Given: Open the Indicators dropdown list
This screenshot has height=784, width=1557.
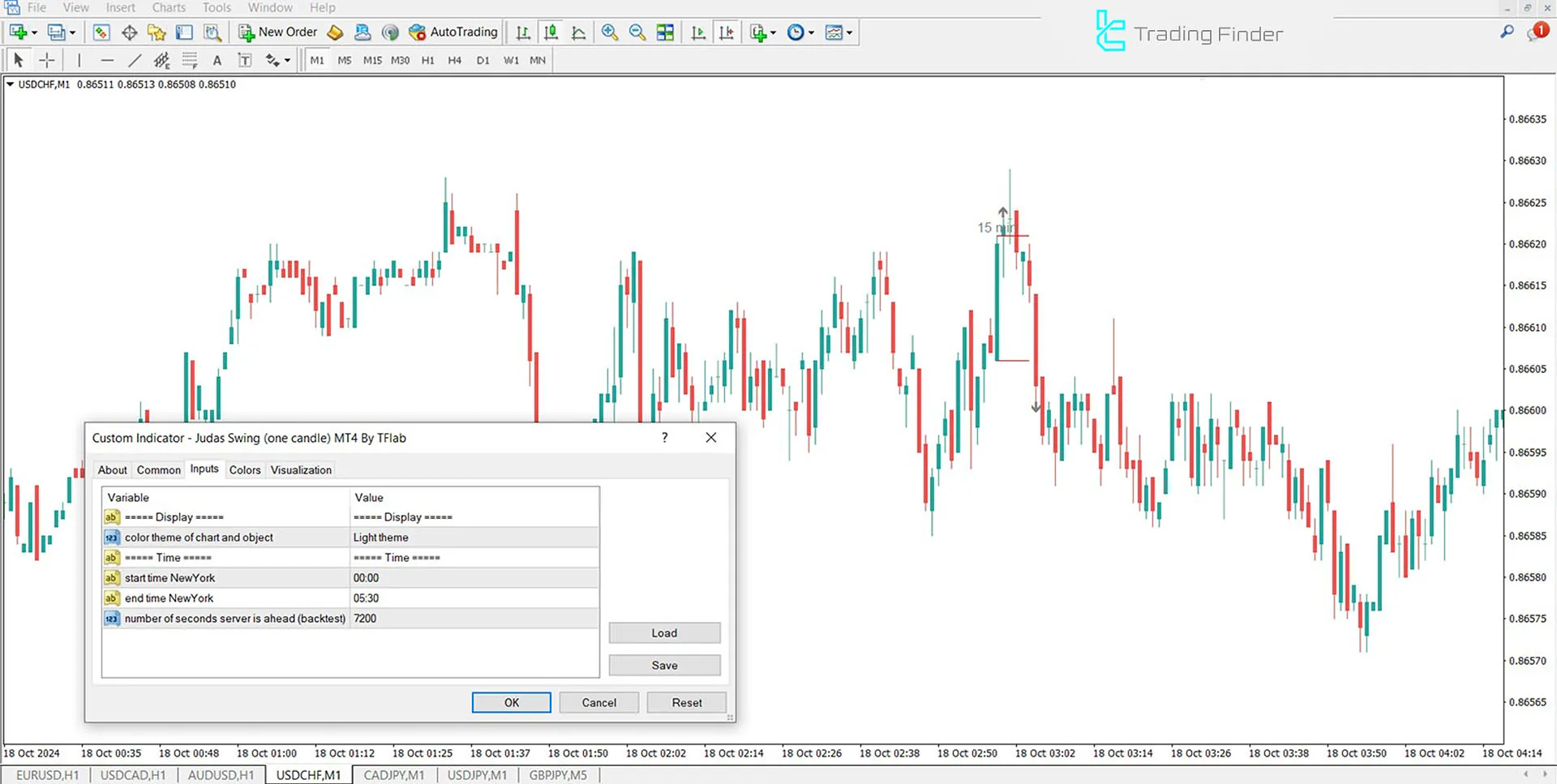Looking at the screenshot, I should pyautogui.click(x=759, y=32).
